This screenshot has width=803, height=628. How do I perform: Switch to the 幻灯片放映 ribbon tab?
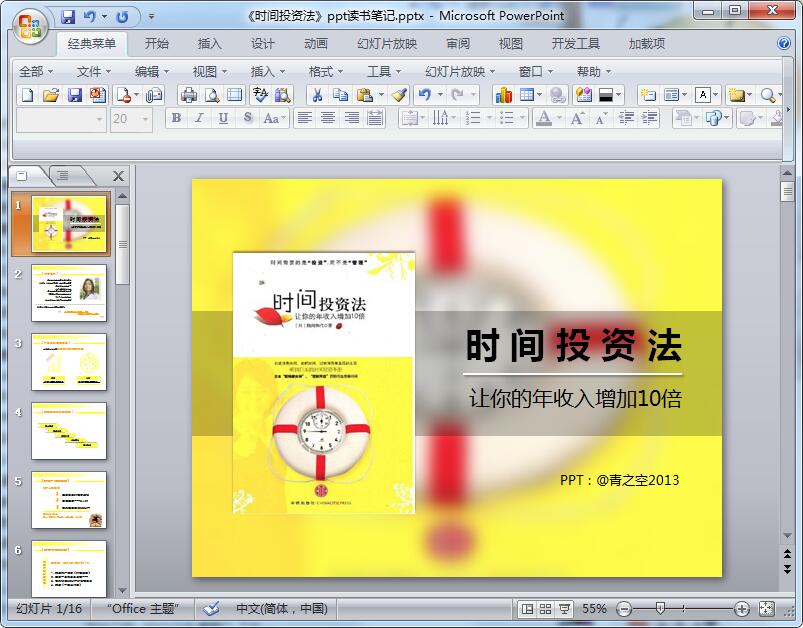(x=387, y=44)
